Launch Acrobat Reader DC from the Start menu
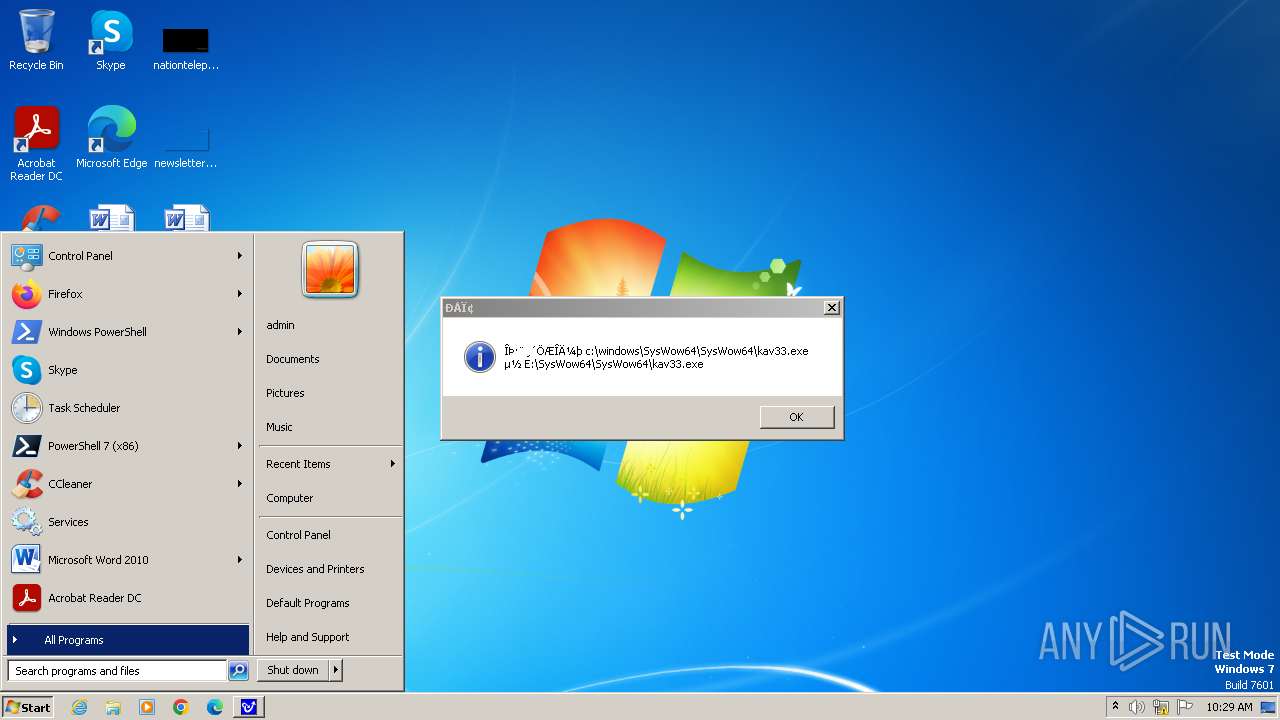 pyautogui.click(x=128, y=598)
